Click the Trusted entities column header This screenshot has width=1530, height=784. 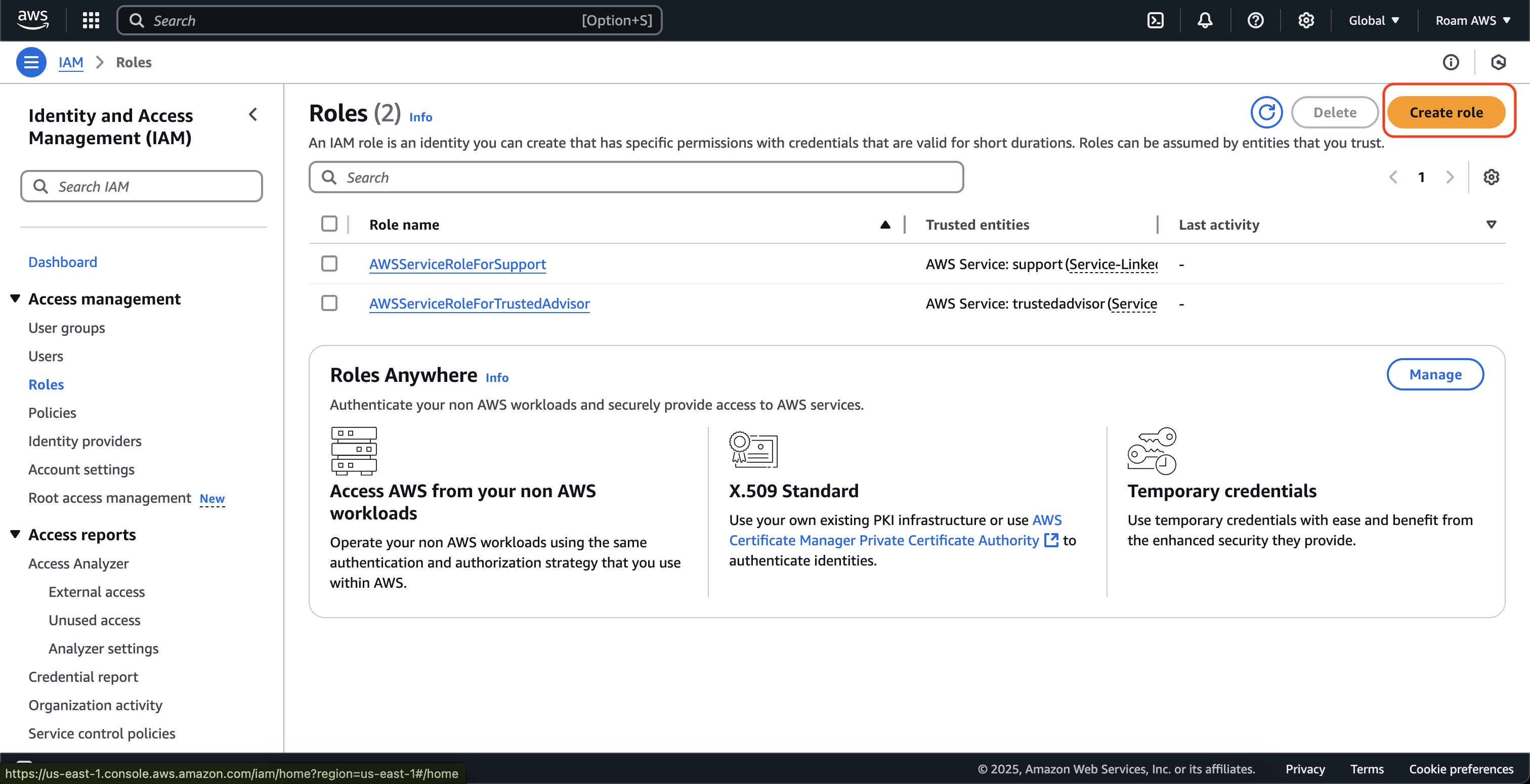pyautogui.click(x=977, y=225)
